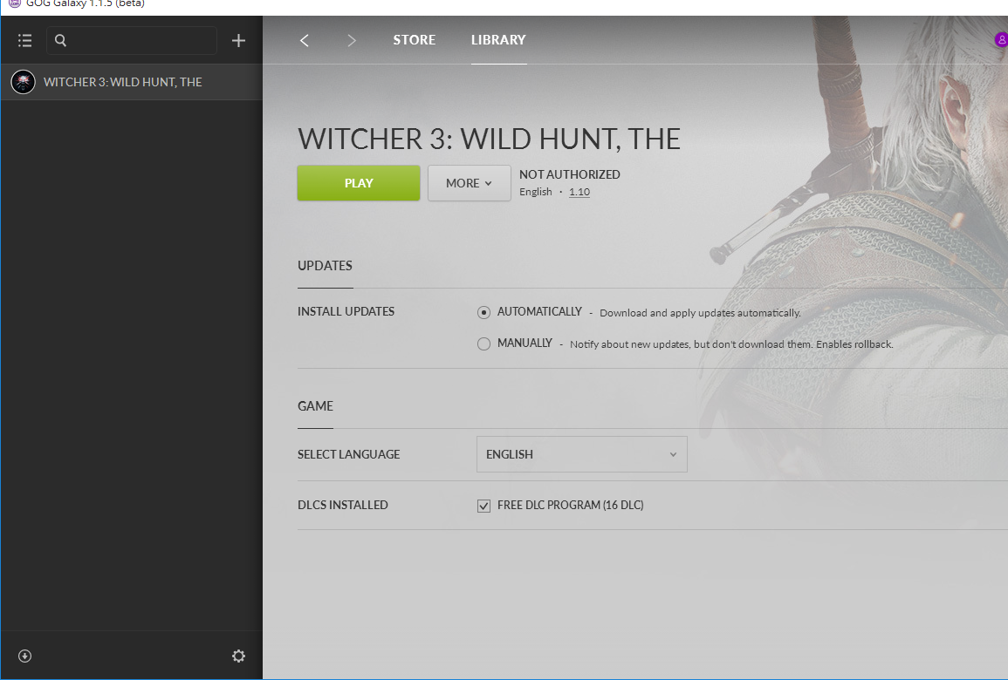
Task: Open settings gear in sidebar
Action: click(238, 656)
